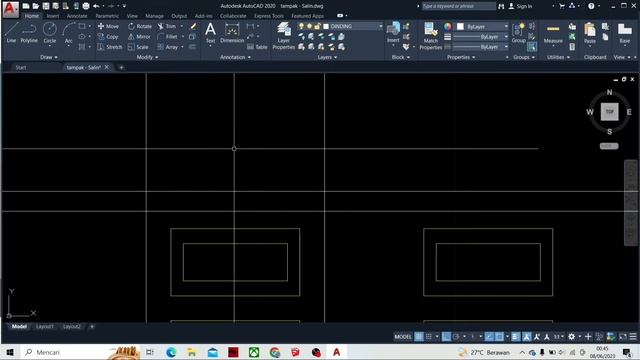Screen dimensions: 640x360
Task: Click the Base view button
Action: point(624,33)
